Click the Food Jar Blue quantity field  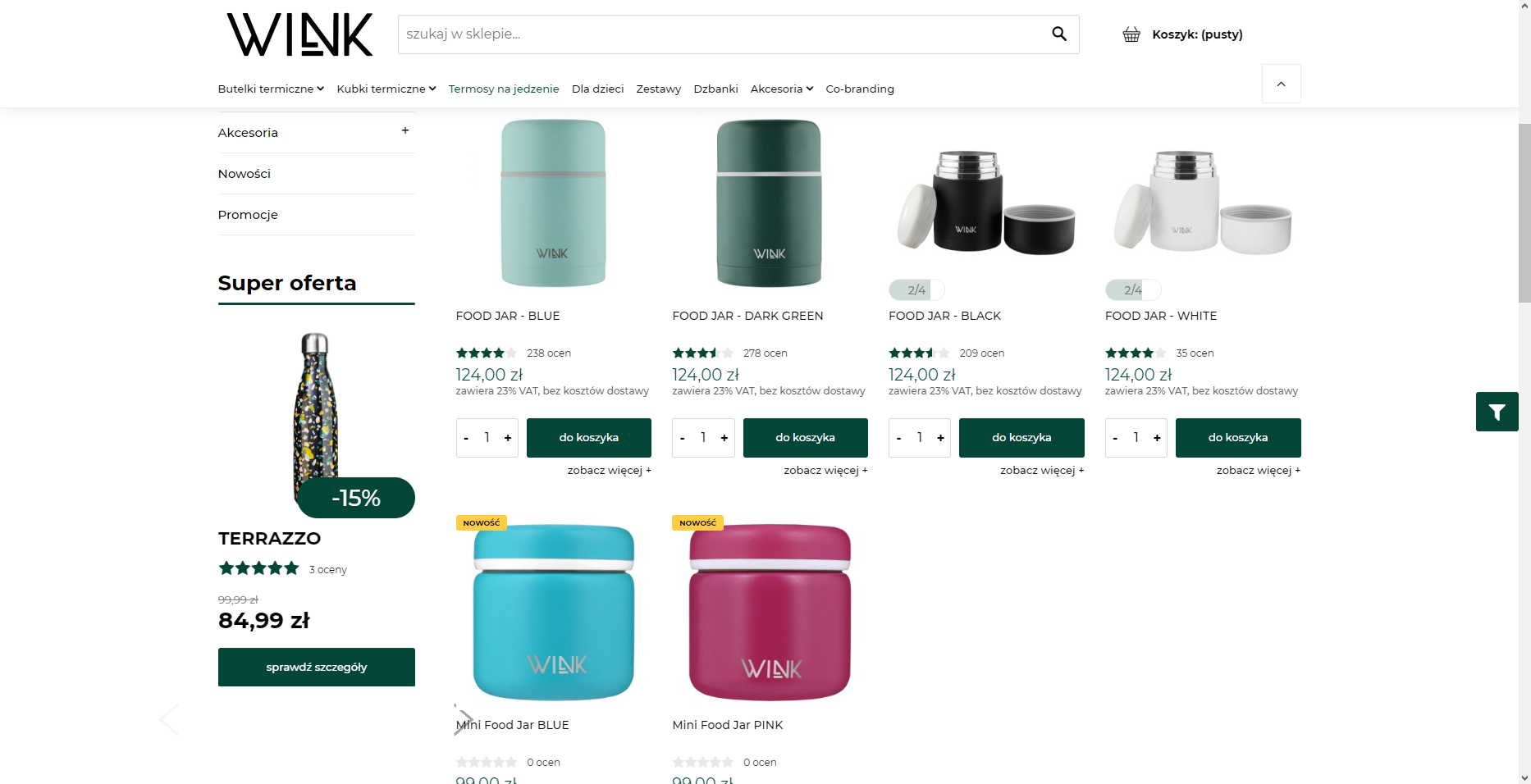487,438
